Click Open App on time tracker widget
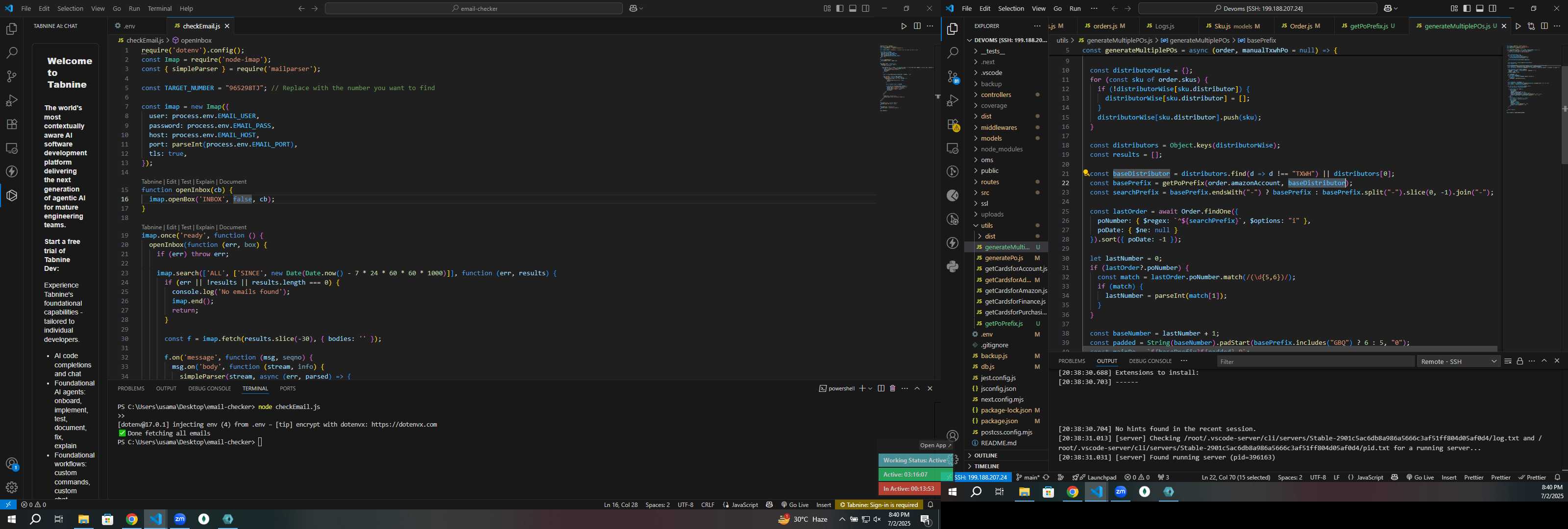 click(x=935, y=445)
